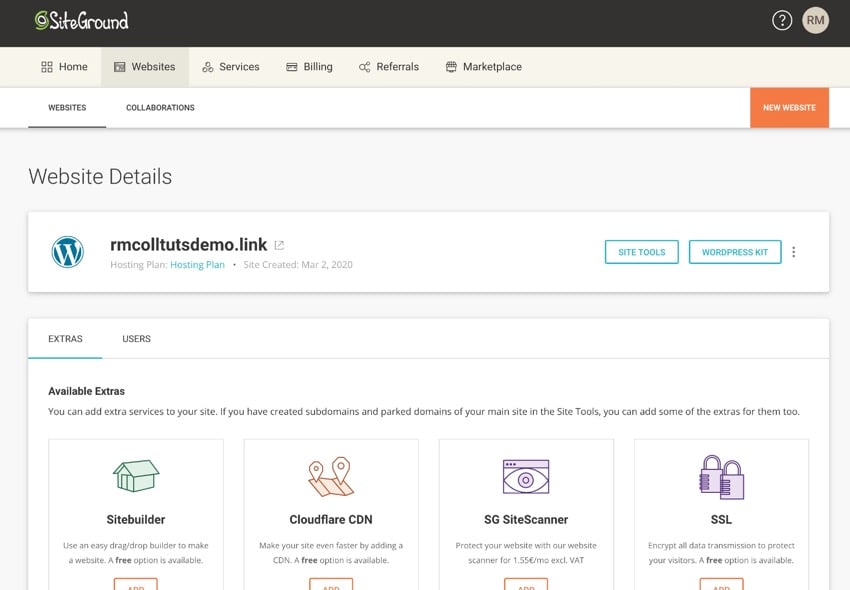Click the WordPress logo beside rmcolltutsdemo.link

point(67,252)
